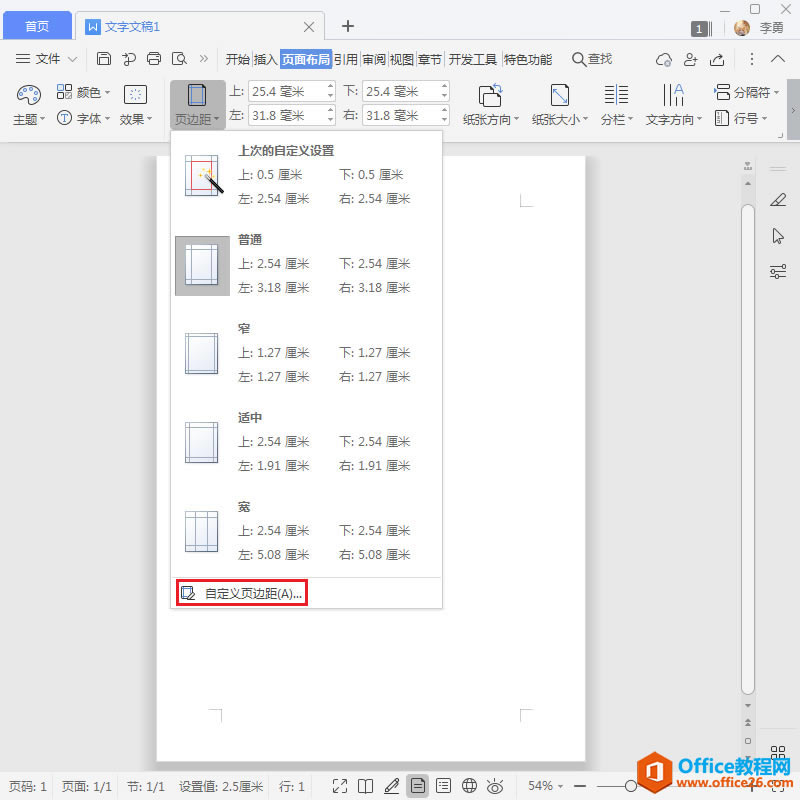This screenshot has width=800, height=800.
Task: Switch to outline view icon
Action: click(443, 786)
